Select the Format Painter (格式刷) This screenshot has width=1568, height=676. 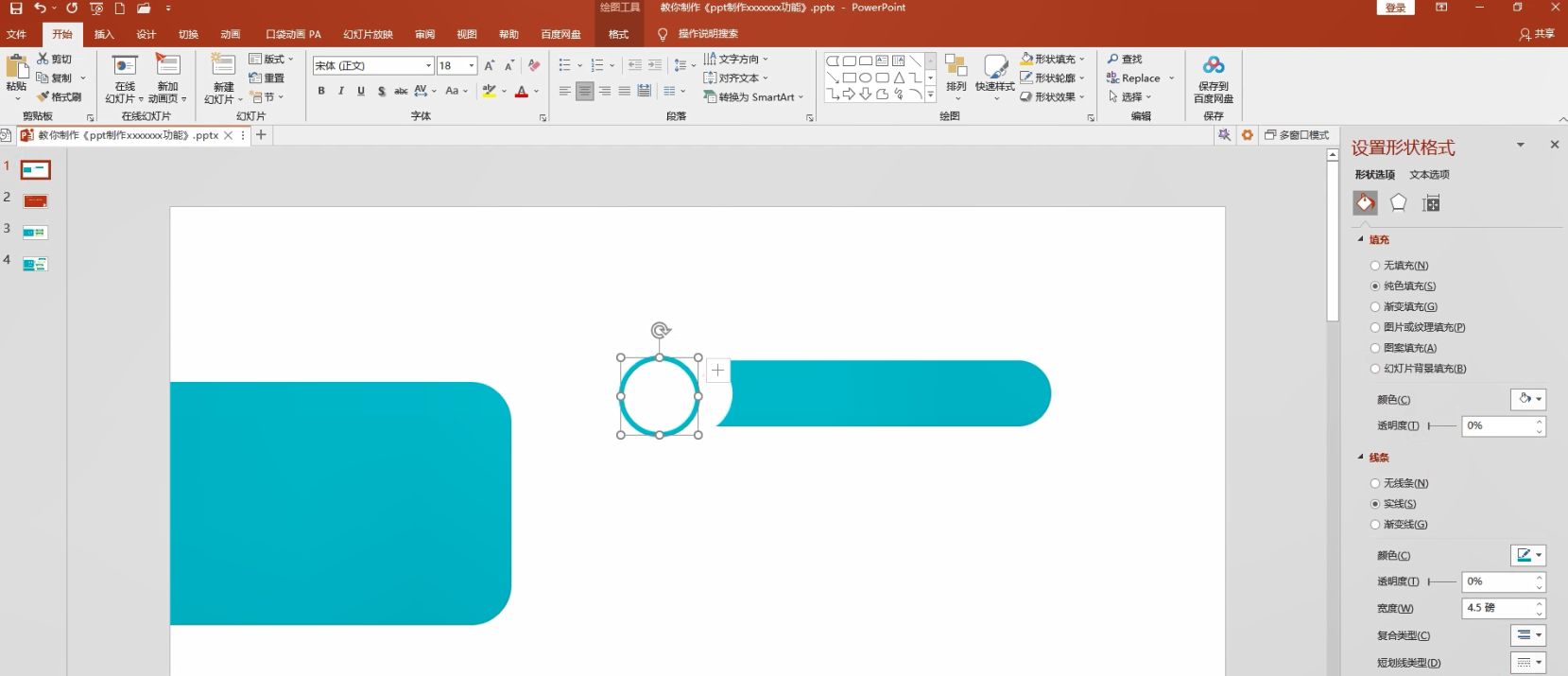59,96
